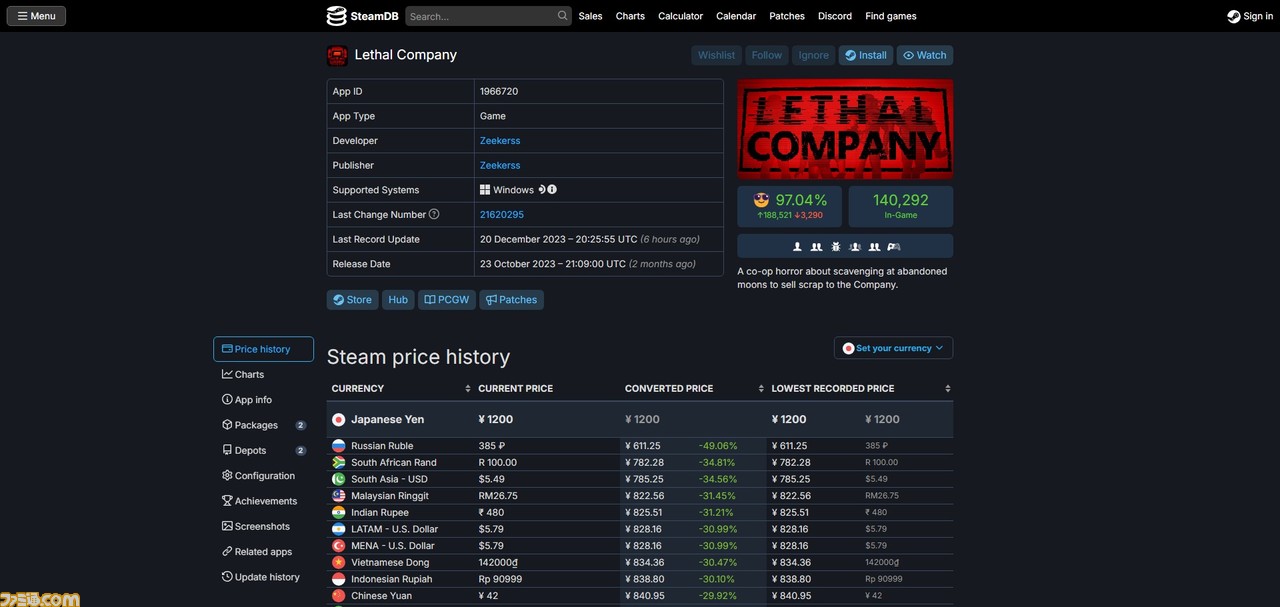Screen dimensions: 1280x607
Task: Click the Windows supported system icon
Action: pos(485,190)
